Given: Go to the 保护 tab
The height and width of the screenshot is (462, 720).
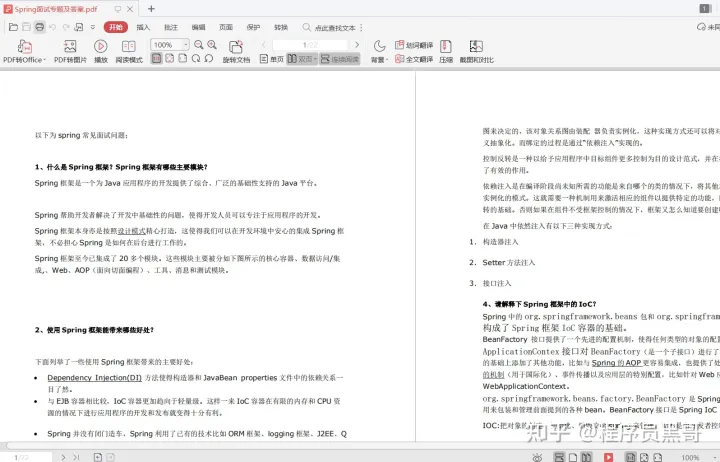Looking at the screenshot, I should pyautogui.click(x=253, y=28).
